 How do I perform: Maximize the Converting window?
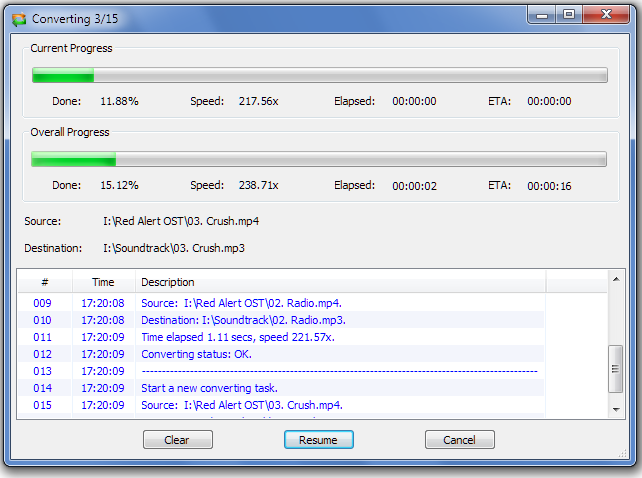tap(569, 15)
